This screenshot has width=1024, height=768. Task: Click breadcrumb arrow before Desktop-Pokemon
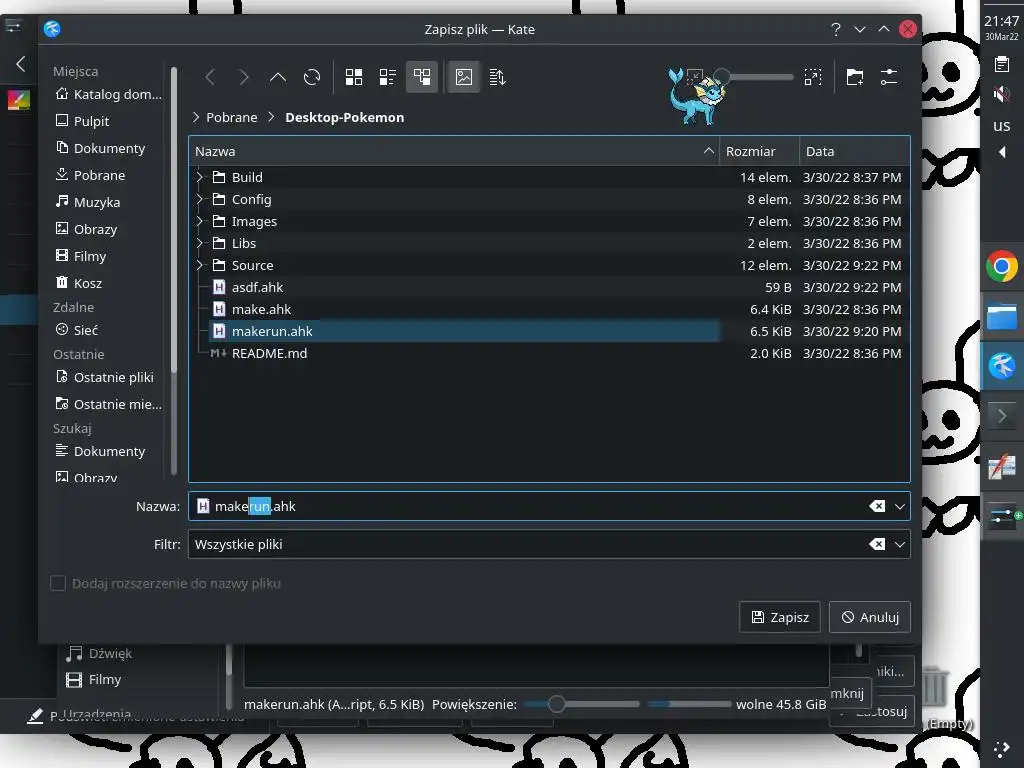(271, 117)
